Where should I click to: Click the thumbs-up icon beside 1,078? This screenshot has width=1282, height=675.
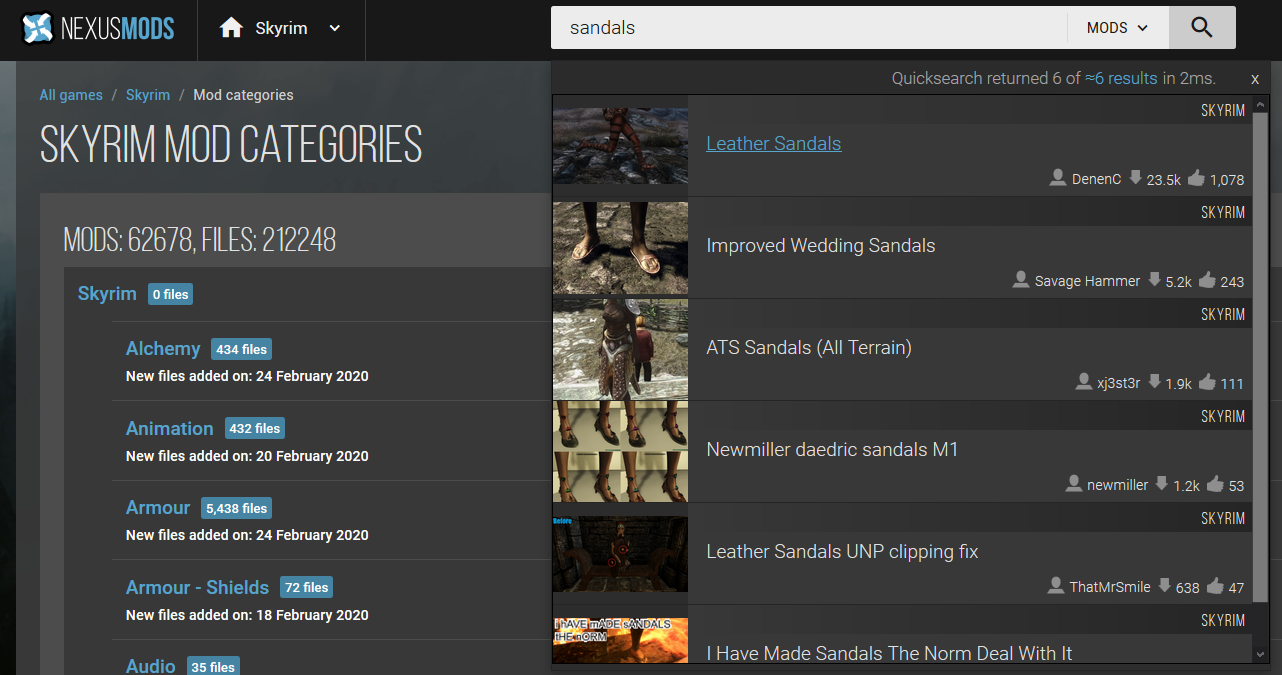point(1195,178)
